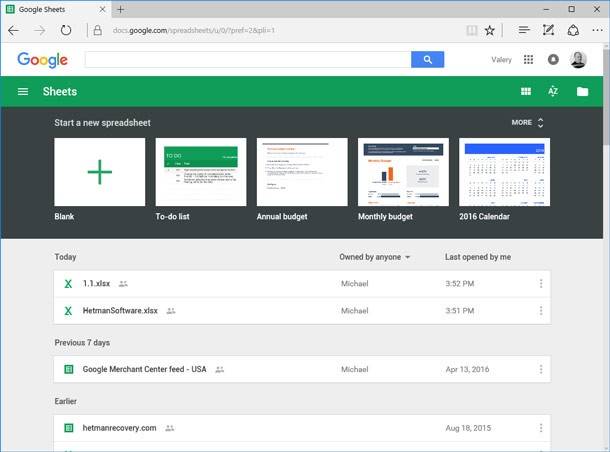Screen dimensions: 610x452
Task: Open the hetmanrecovery.com spreadsheet
Action: [x=302, y=428]
